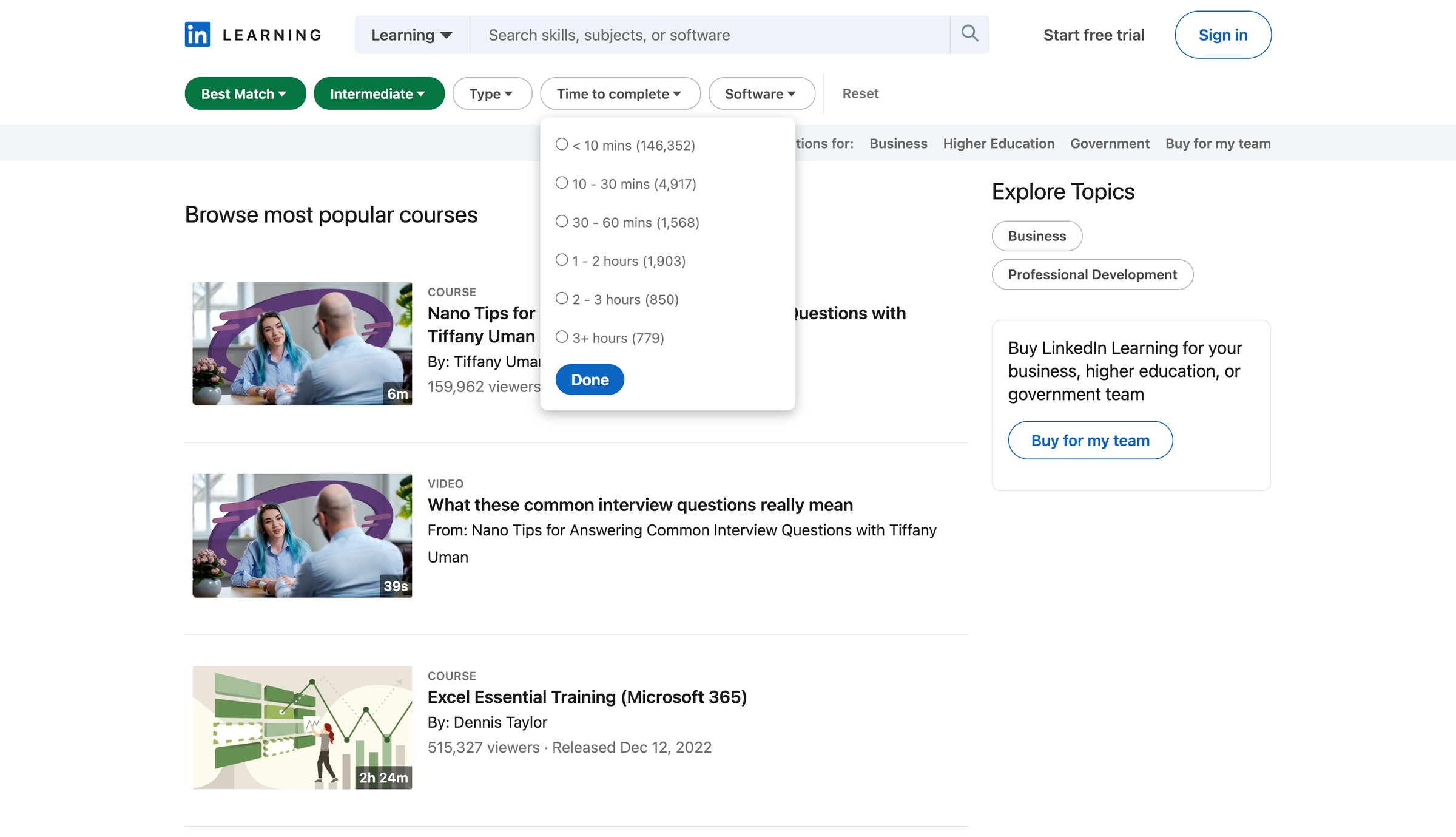Click '159,962 viewers' text

coord(484,386)
